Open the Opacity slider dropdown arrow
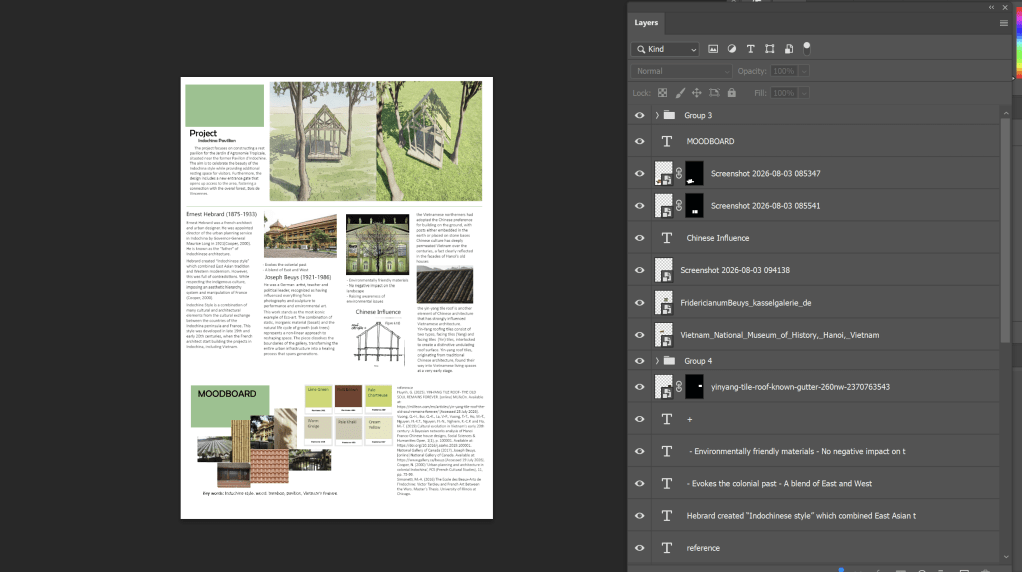This screenshot has height=572, width=1022. point(804,71)
